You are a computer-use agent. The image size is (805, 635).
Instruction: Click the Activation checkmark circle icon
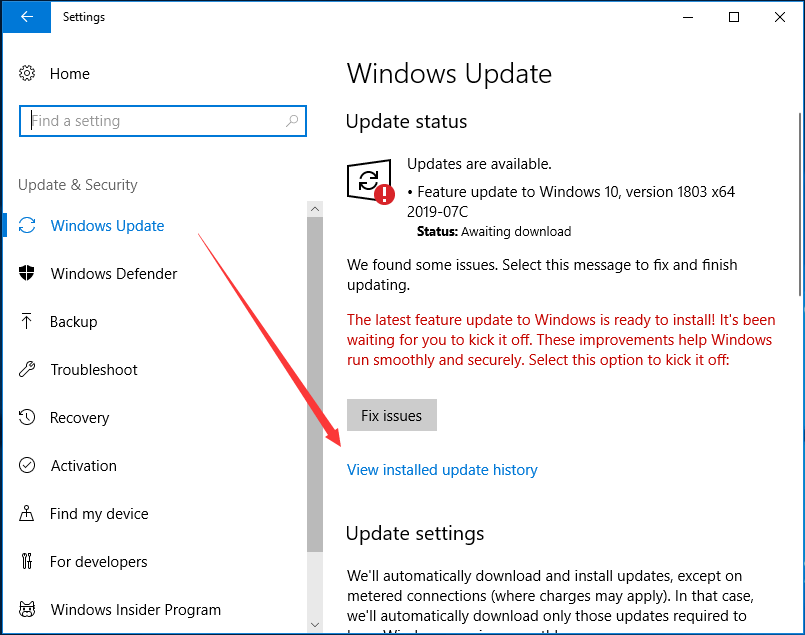tap(27, 465)
